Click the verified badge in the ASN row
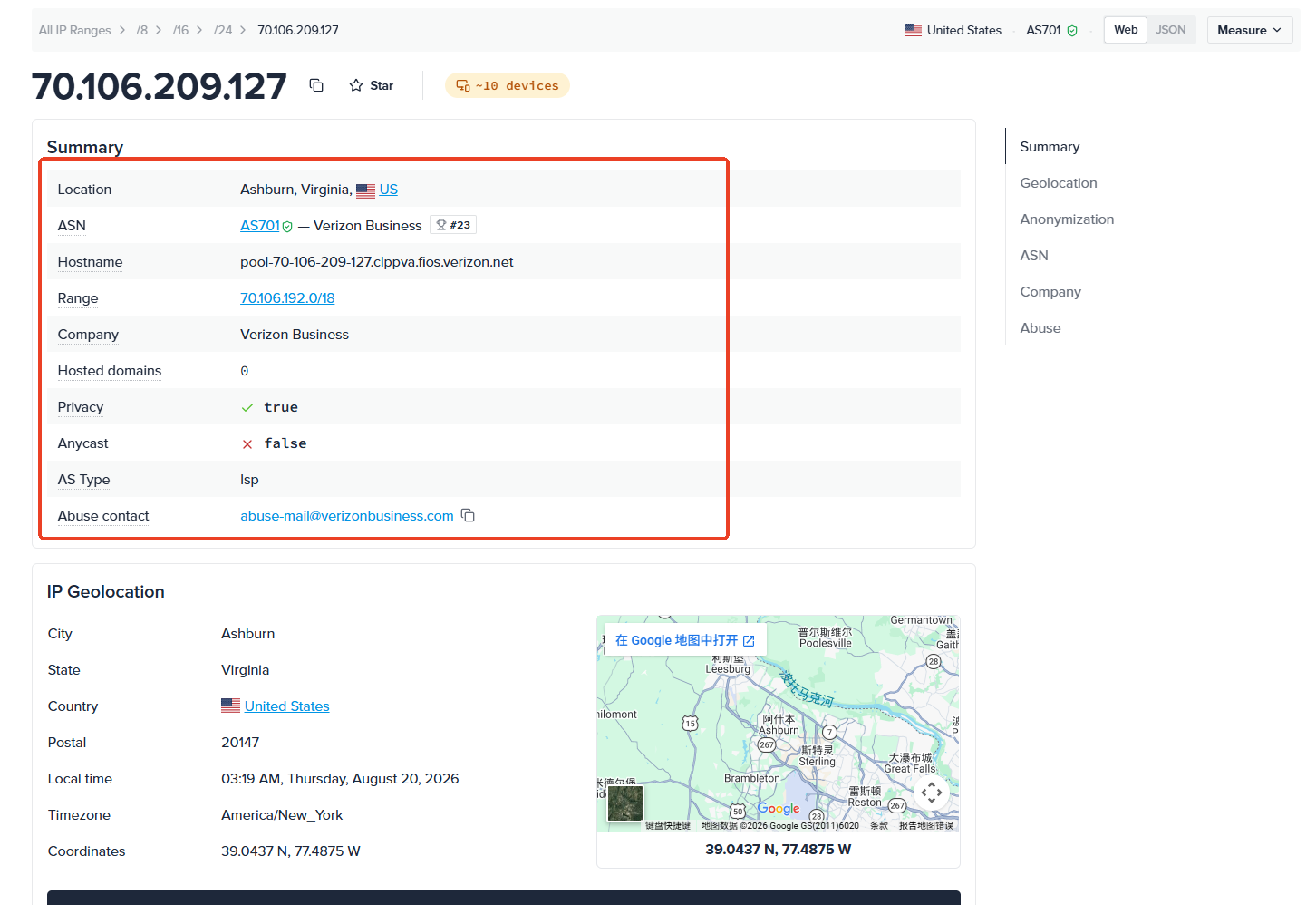1316x905 pixels. tap(287, 227)
